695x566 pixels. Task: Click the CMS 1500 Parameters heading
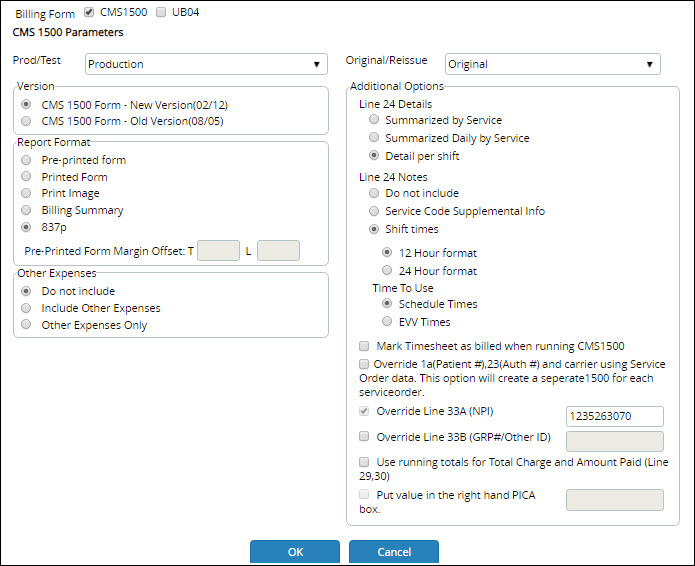tap(68, 32)
